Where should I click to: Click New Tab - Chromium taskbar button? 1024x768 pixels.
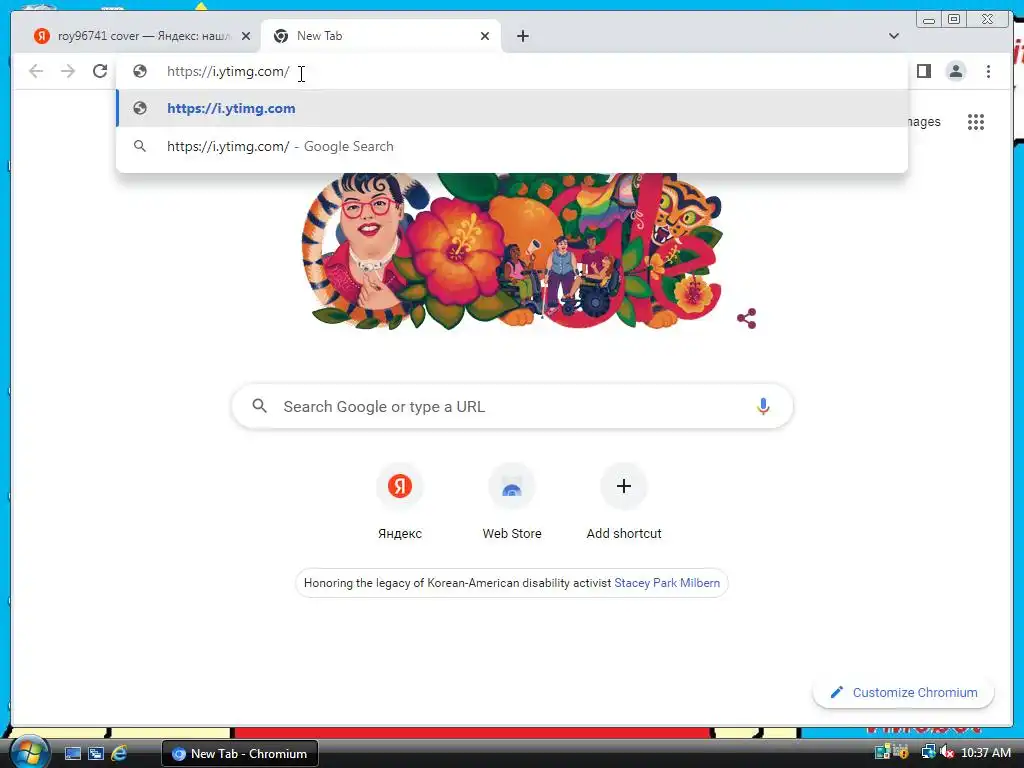[x=240, y=753]
